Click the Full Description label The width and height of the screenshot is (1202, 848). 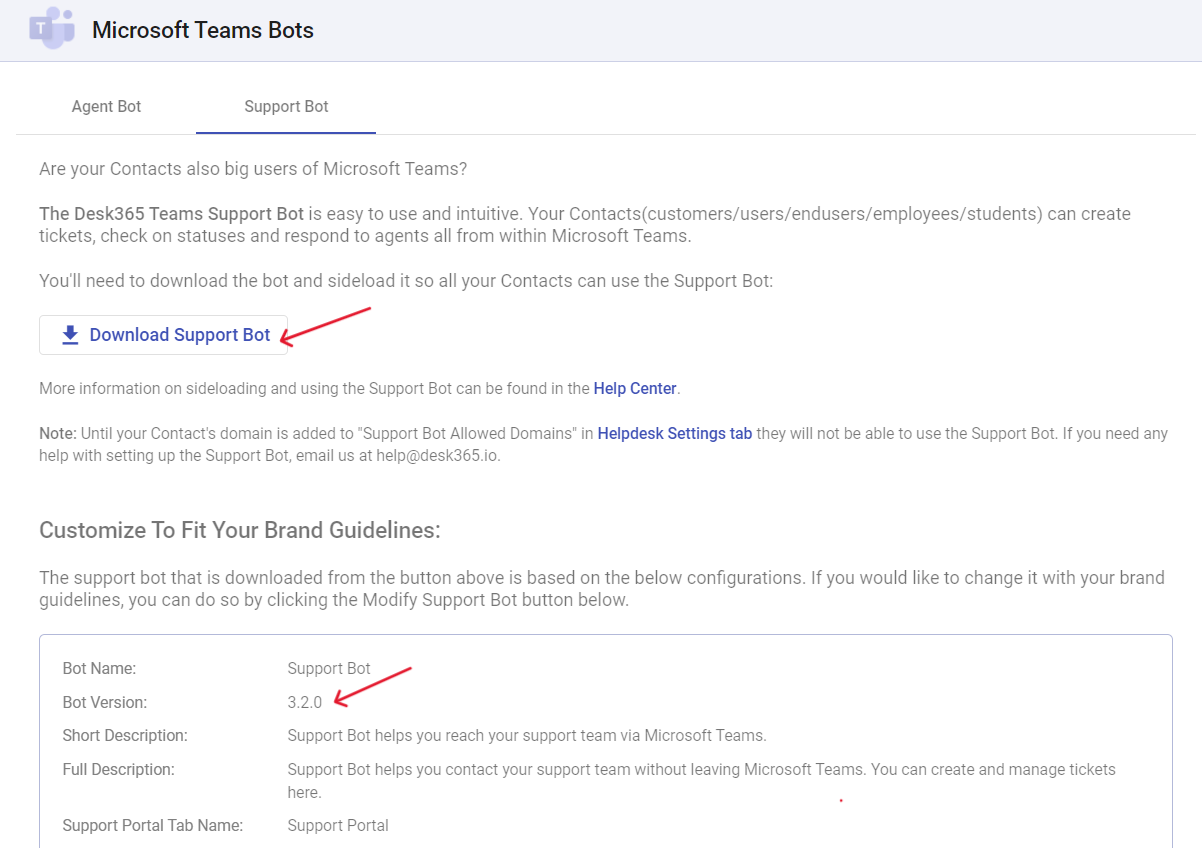pyautogui.click(x=118, y=769)
